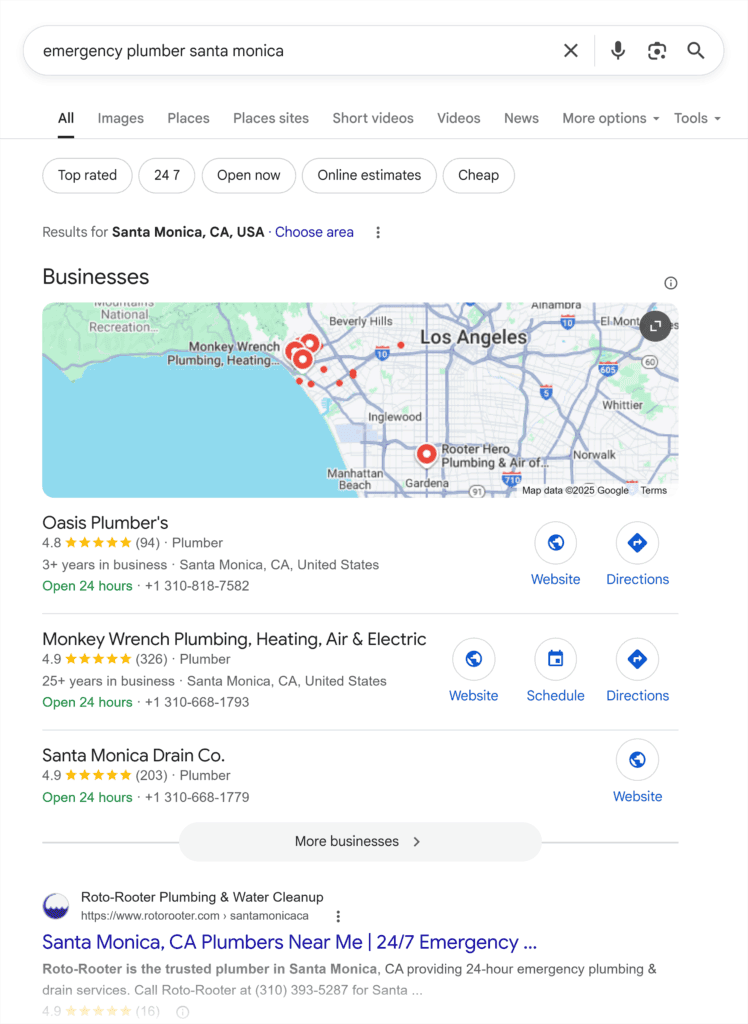Click phone number +1 310-818-7582

point(197,586)
